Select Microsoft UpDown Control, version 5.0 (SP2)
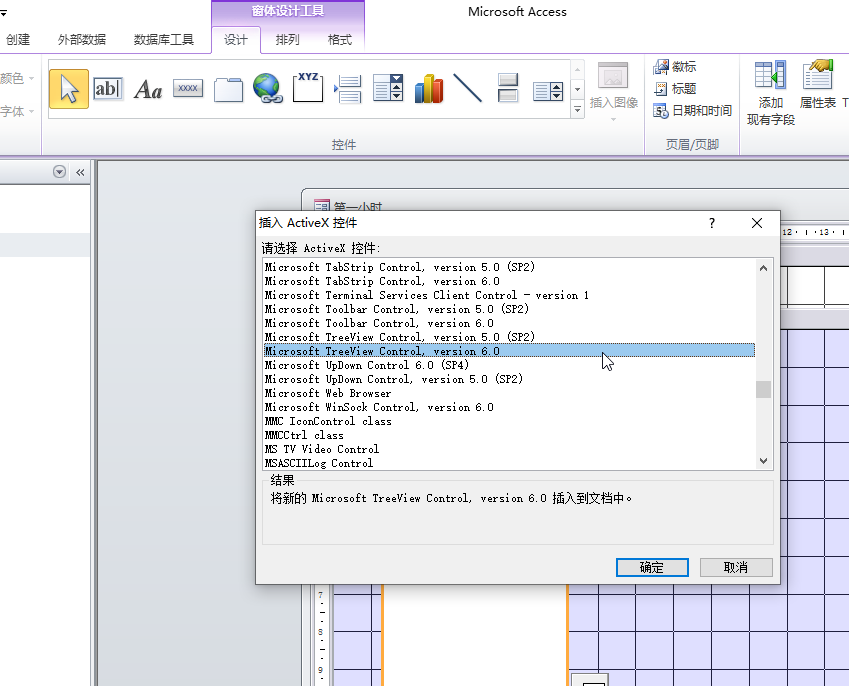 [x=509, y=379]
